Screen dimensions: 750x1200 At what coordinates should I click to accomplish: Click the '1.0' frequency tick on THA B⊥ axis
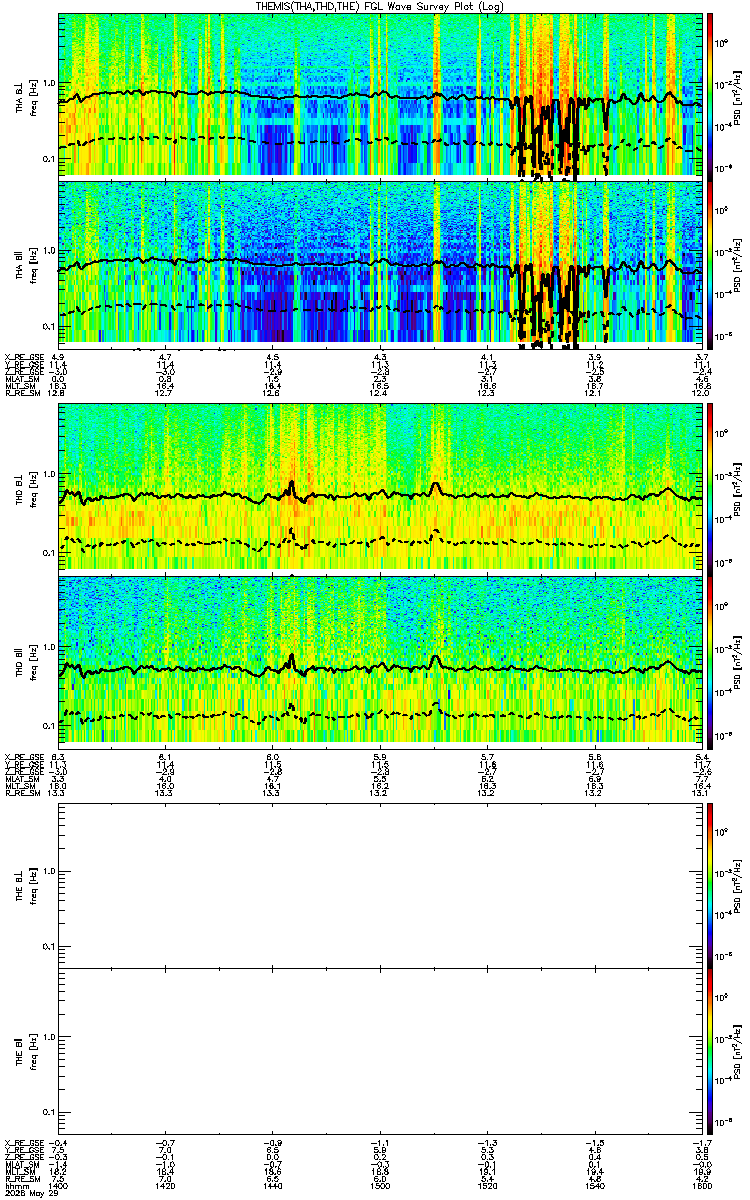pyautogui.click(x=48, y=83)
